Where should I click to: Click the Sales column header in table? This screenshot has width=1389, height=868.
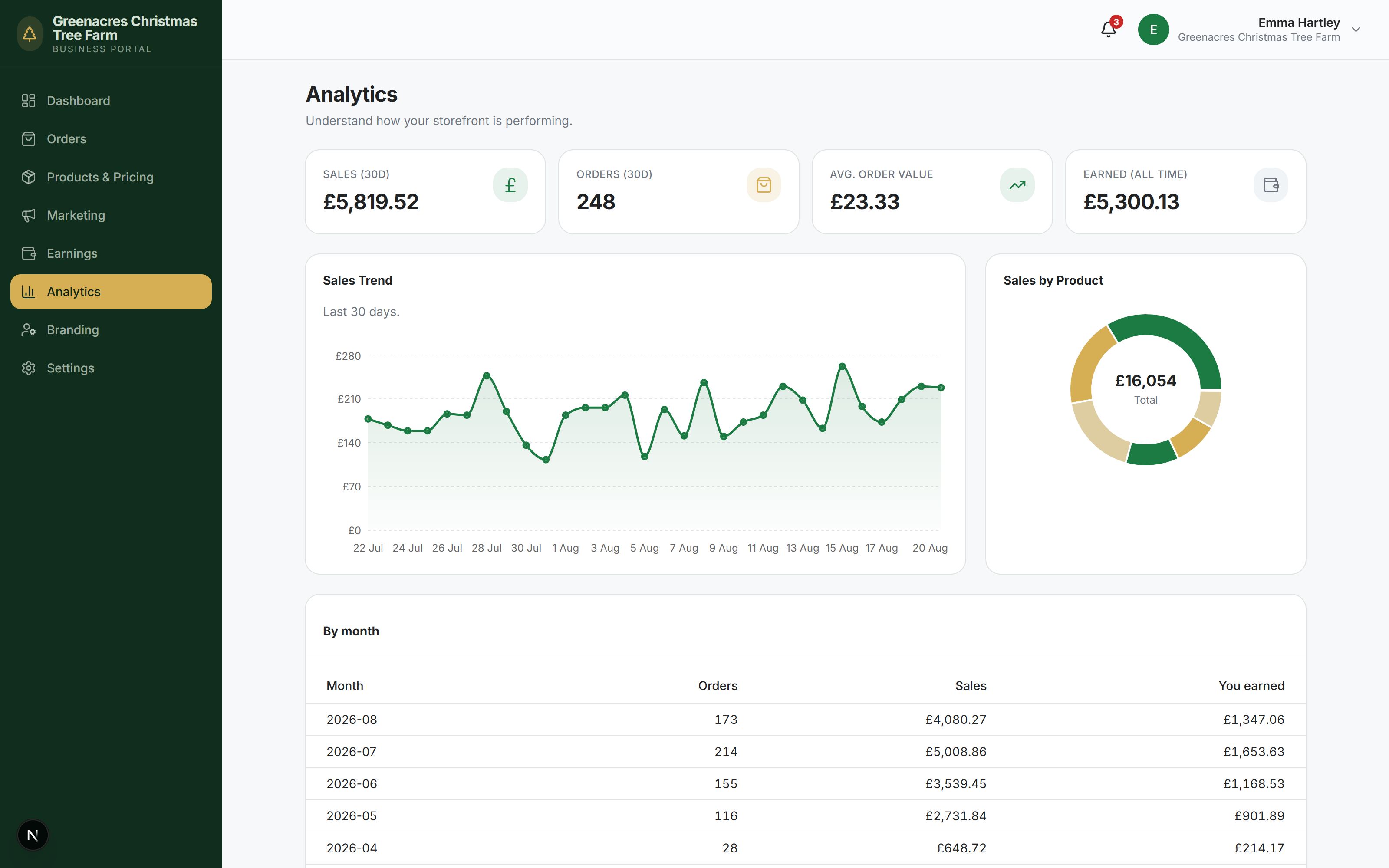coord(971,685)
